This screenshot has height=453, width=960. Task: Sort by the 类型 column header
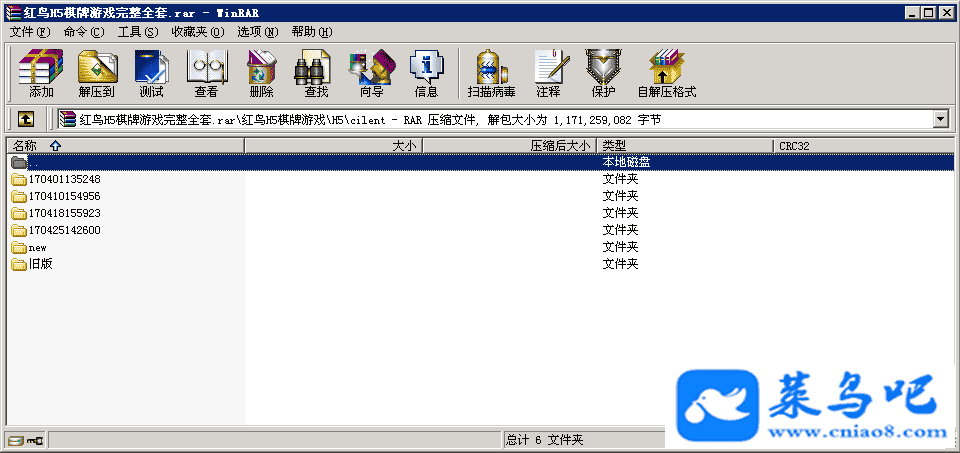684,146
